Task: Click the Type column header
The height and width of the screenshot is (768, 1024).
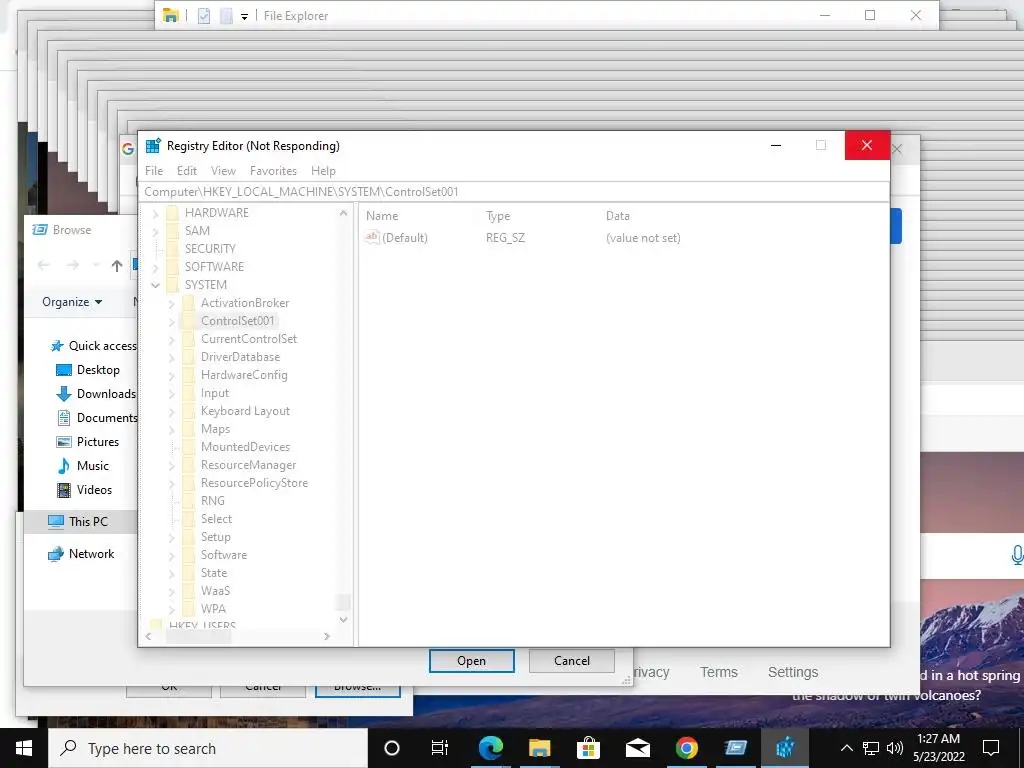Action: 498,216
